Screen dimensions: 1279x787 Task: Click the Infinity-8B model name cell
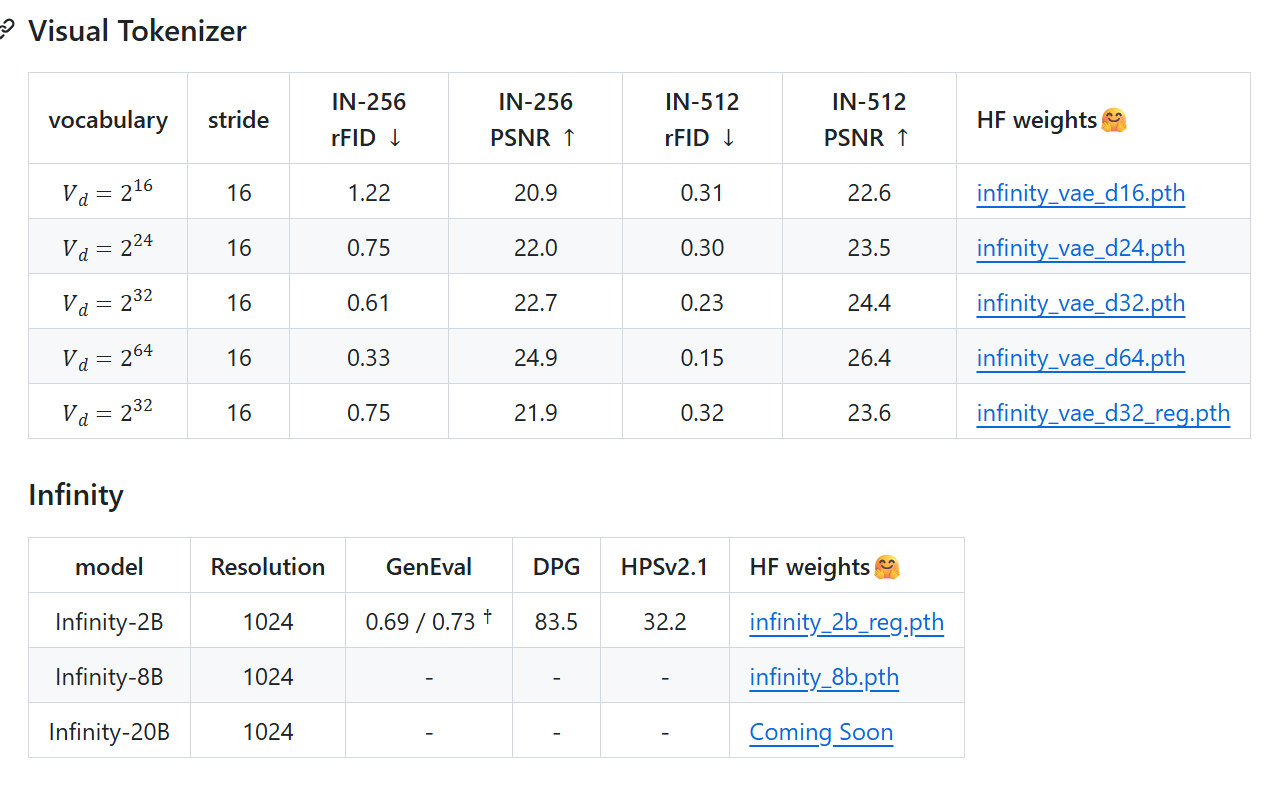(109, 676)
